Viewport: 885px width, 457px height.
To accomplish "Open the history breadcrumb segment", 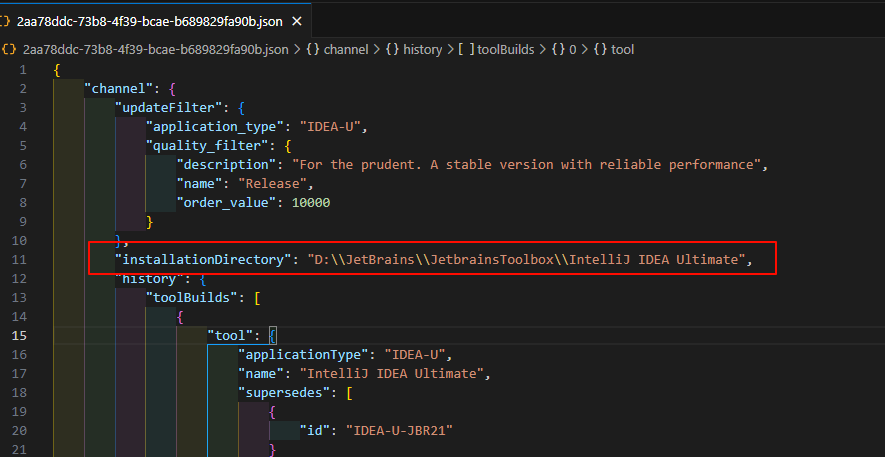I will coord(414,50).
